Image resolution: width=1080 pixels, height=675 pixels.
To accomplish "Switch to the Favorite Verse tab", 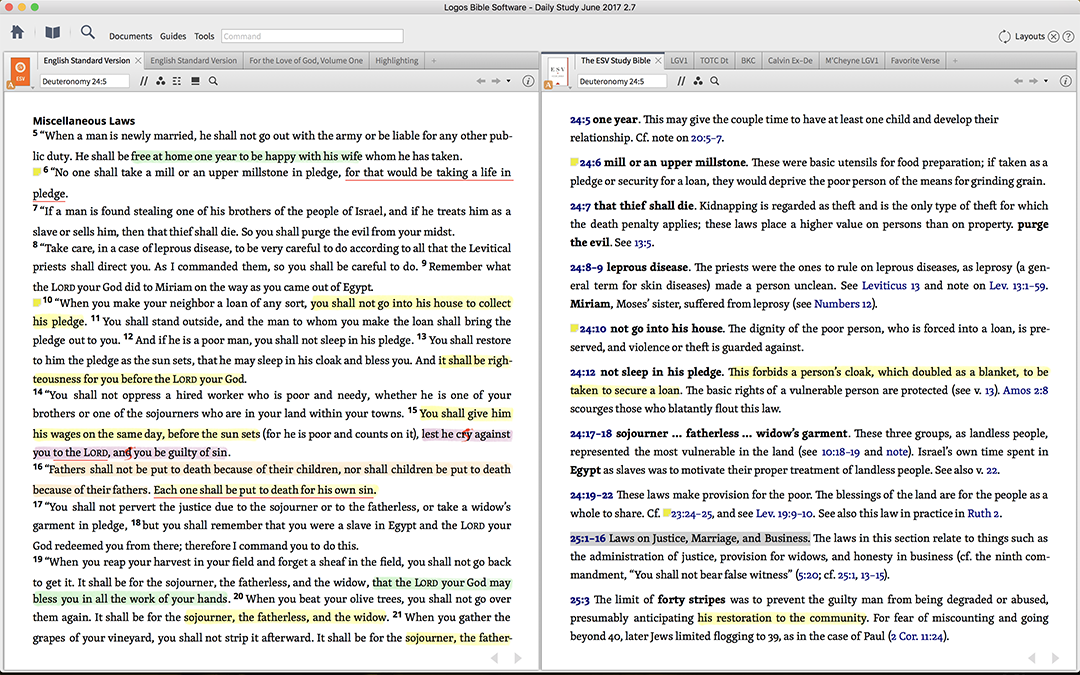I will [915, 61].
